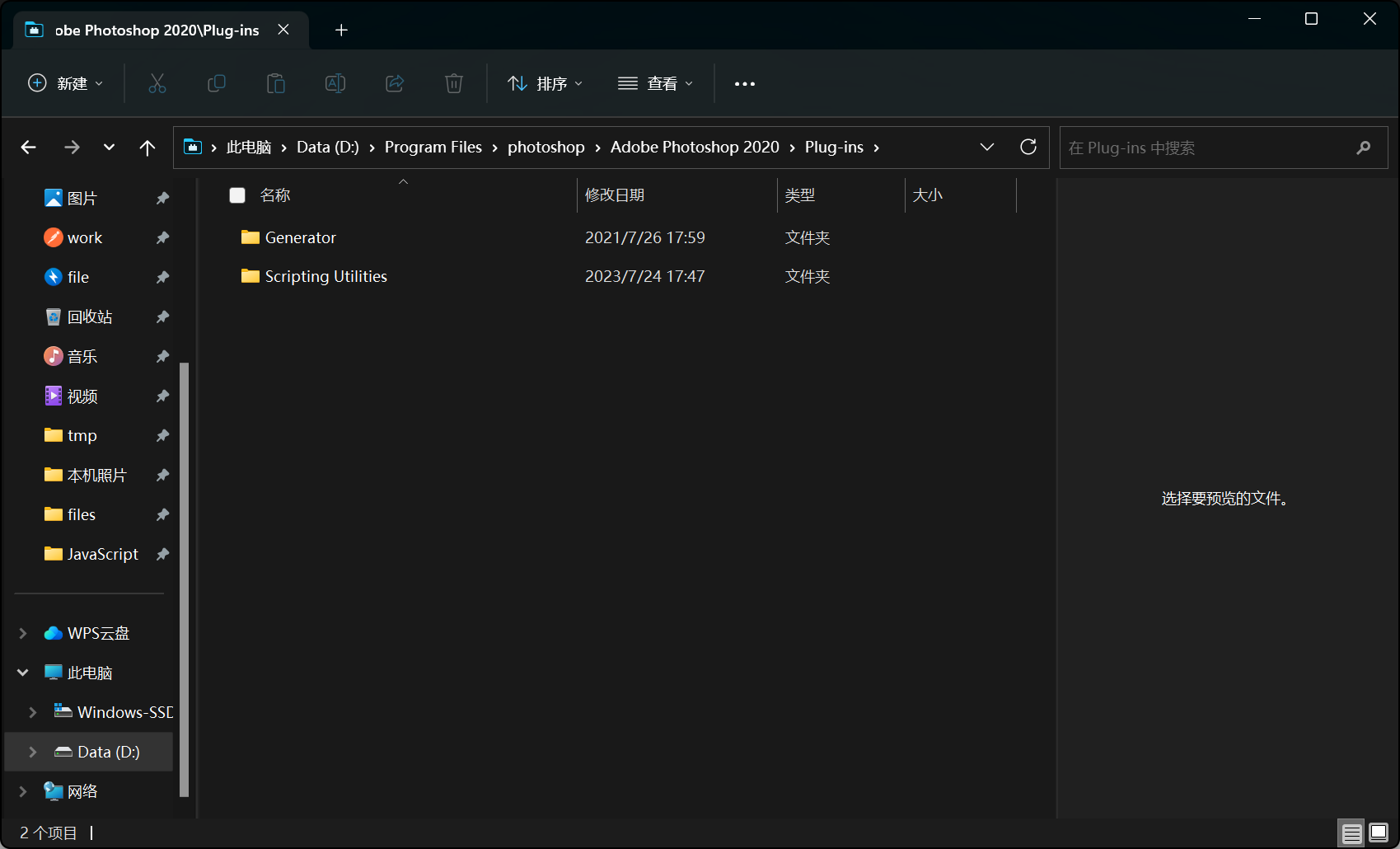The image size is (1400, 849).
Task: Click the Copy icon in toolbar
Action: point(217,83)
